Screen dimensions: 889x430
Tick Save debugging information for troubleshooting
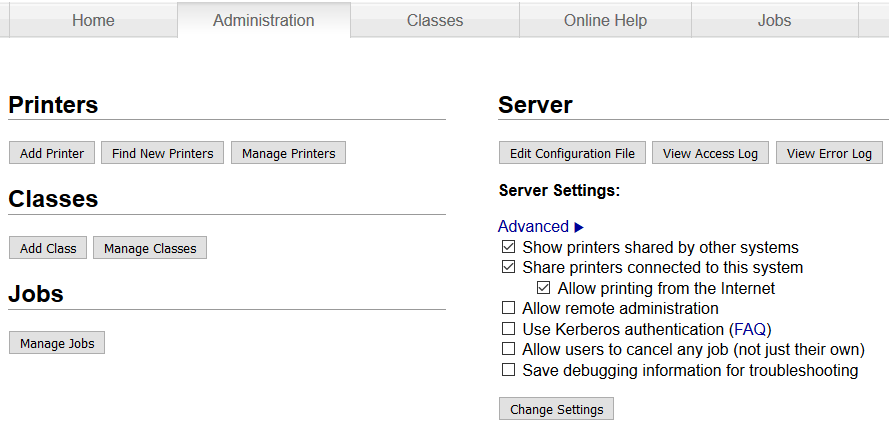click(x=509, y=370)
